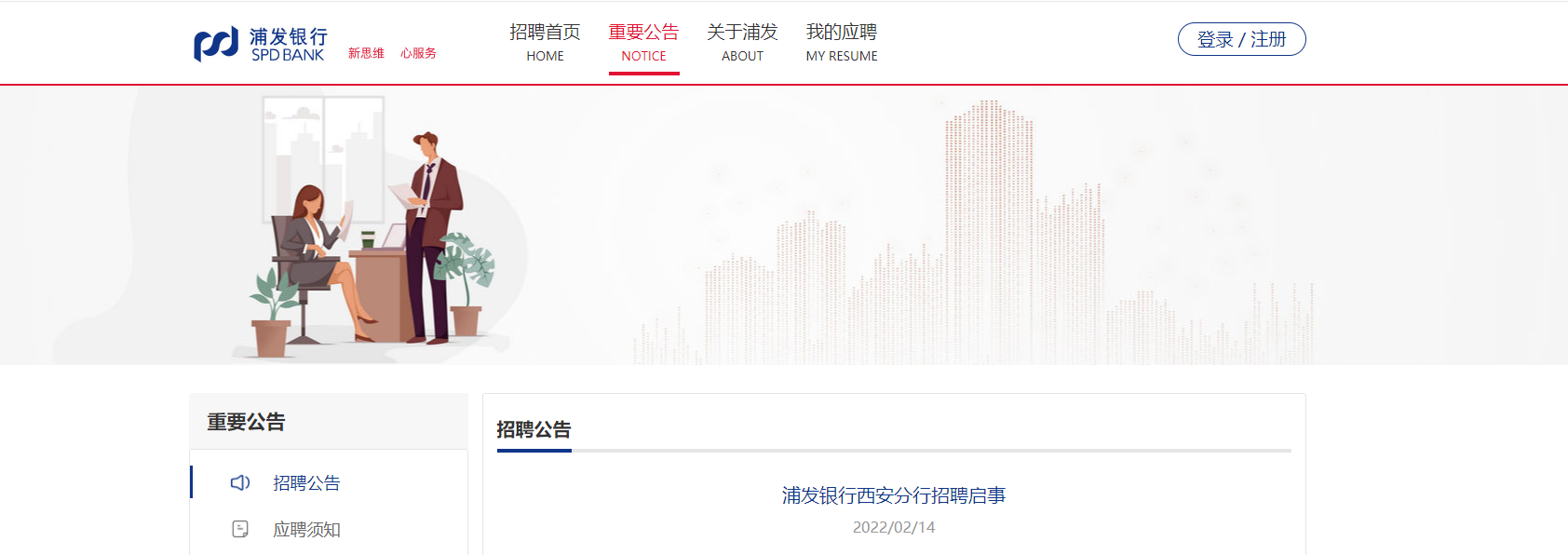Open the 招聘首页 HOME menu item
The width and height of the screenshot is (1568, 555).
click(545, 43)
